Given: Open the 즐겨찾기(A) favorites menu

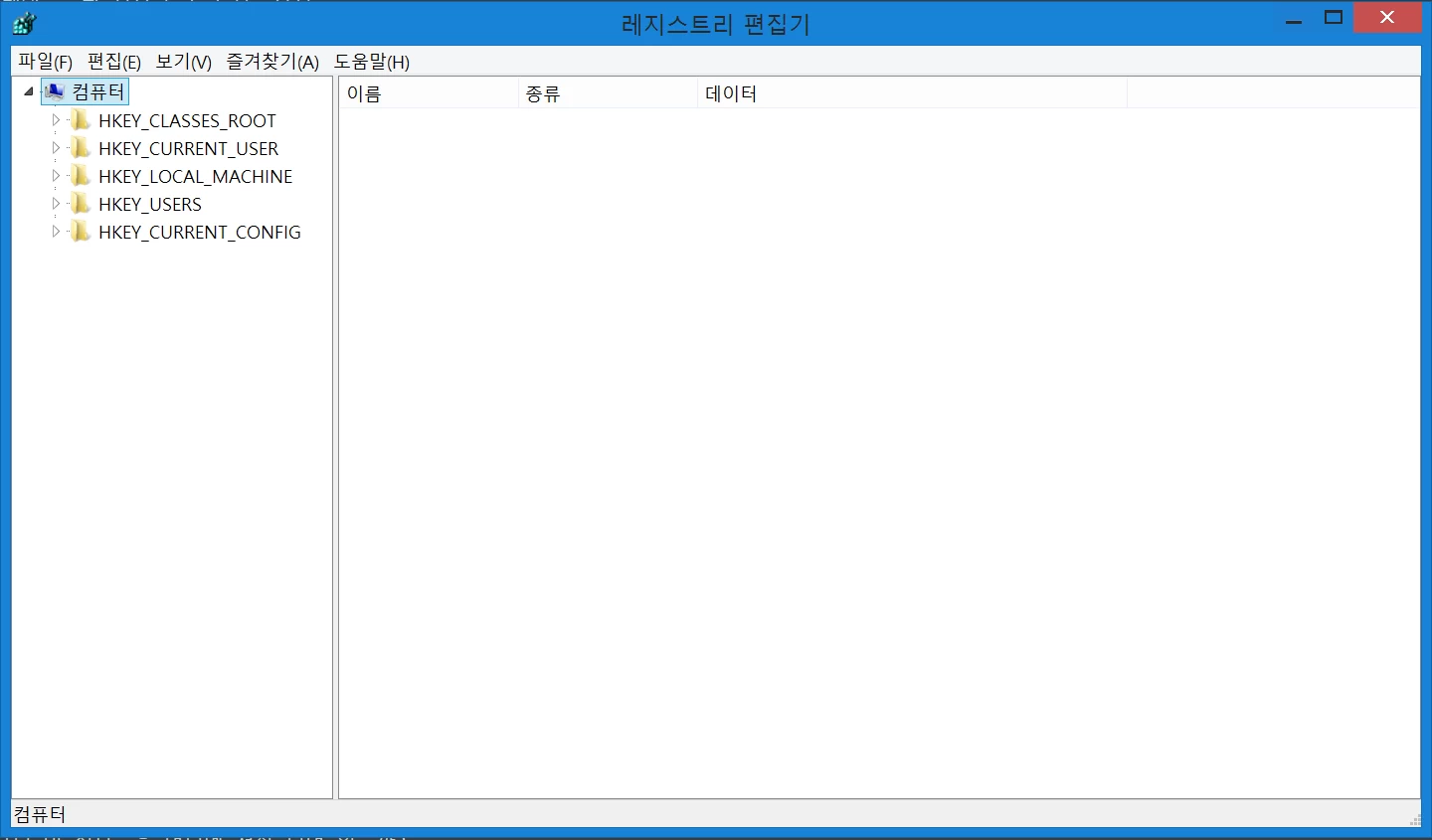Looking at the screenshot, I should tap(272, 62).
